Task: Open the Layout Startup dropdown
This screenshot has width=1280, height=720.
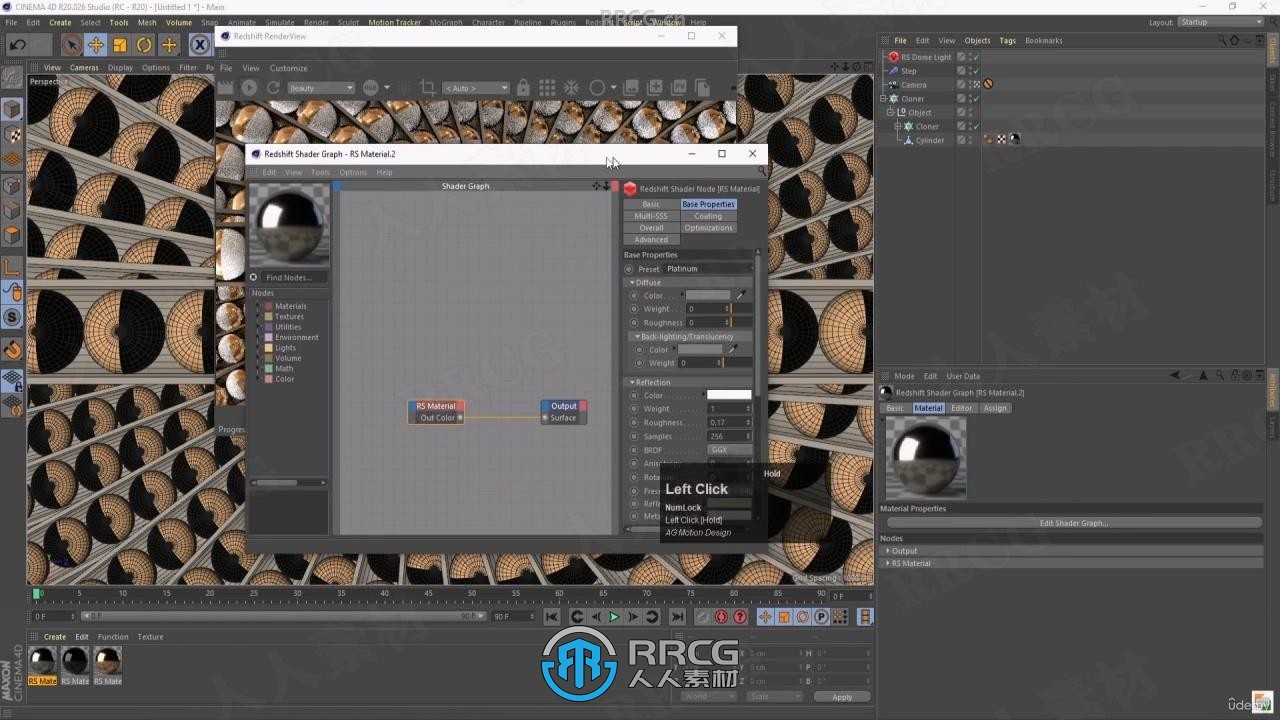Action: click(1221, 22)
